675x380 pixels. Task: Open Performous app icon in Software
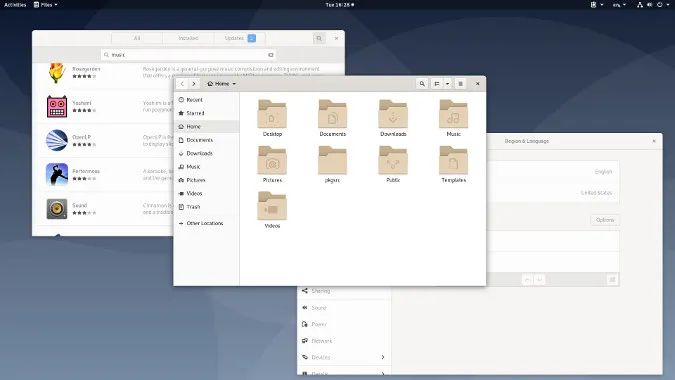pos(57,174)
